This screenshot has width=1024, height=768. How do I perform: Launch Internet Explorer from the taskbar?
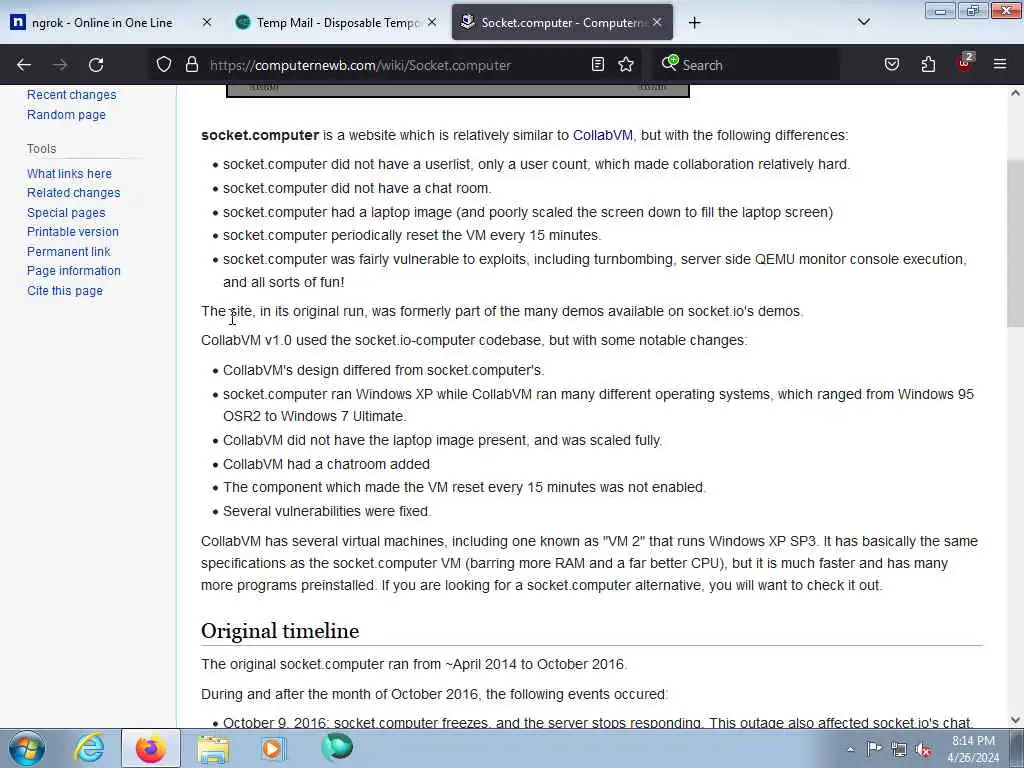[x=88, y=748]
